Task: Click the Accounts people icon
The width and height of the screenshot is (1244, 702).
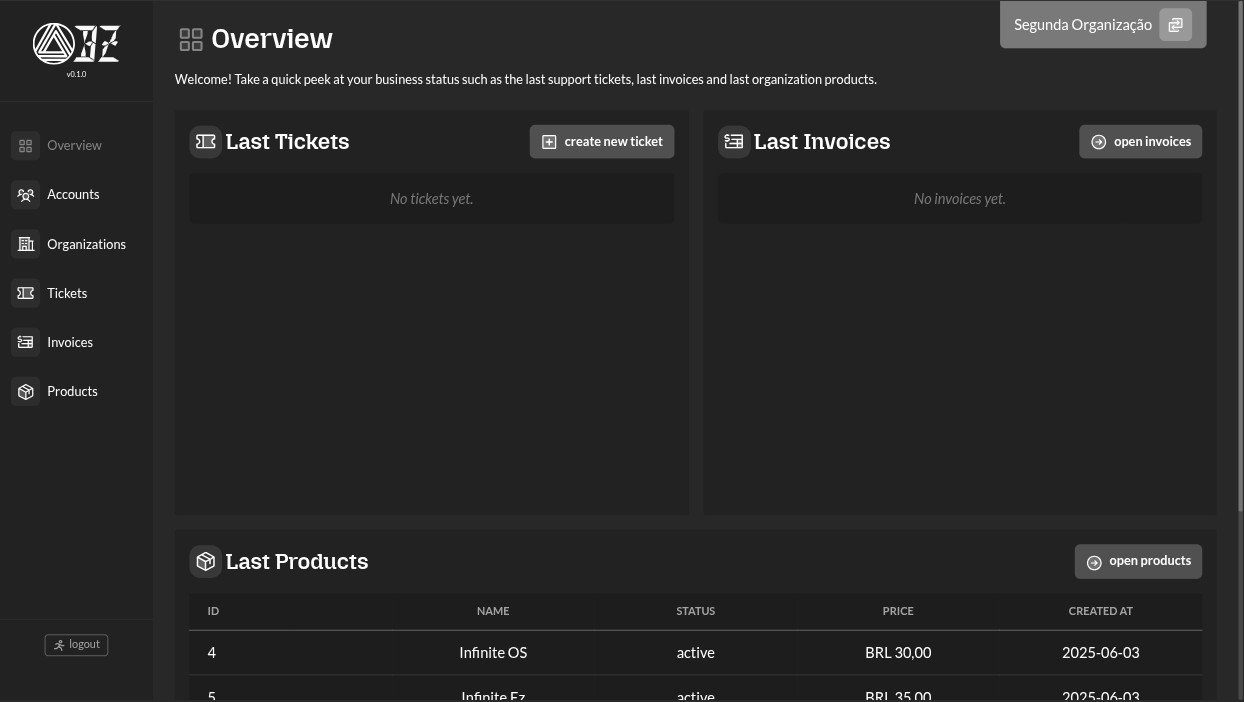Action: tap(26, 195)
